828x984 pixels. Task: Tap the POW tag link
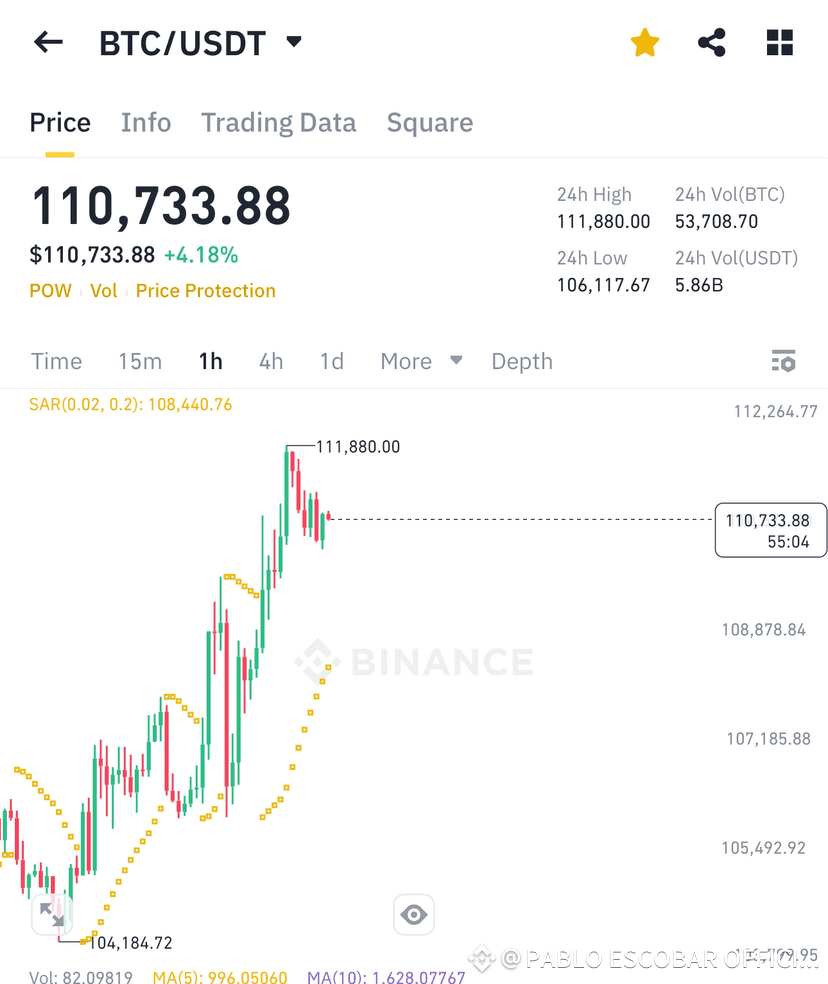click(50, 291)
